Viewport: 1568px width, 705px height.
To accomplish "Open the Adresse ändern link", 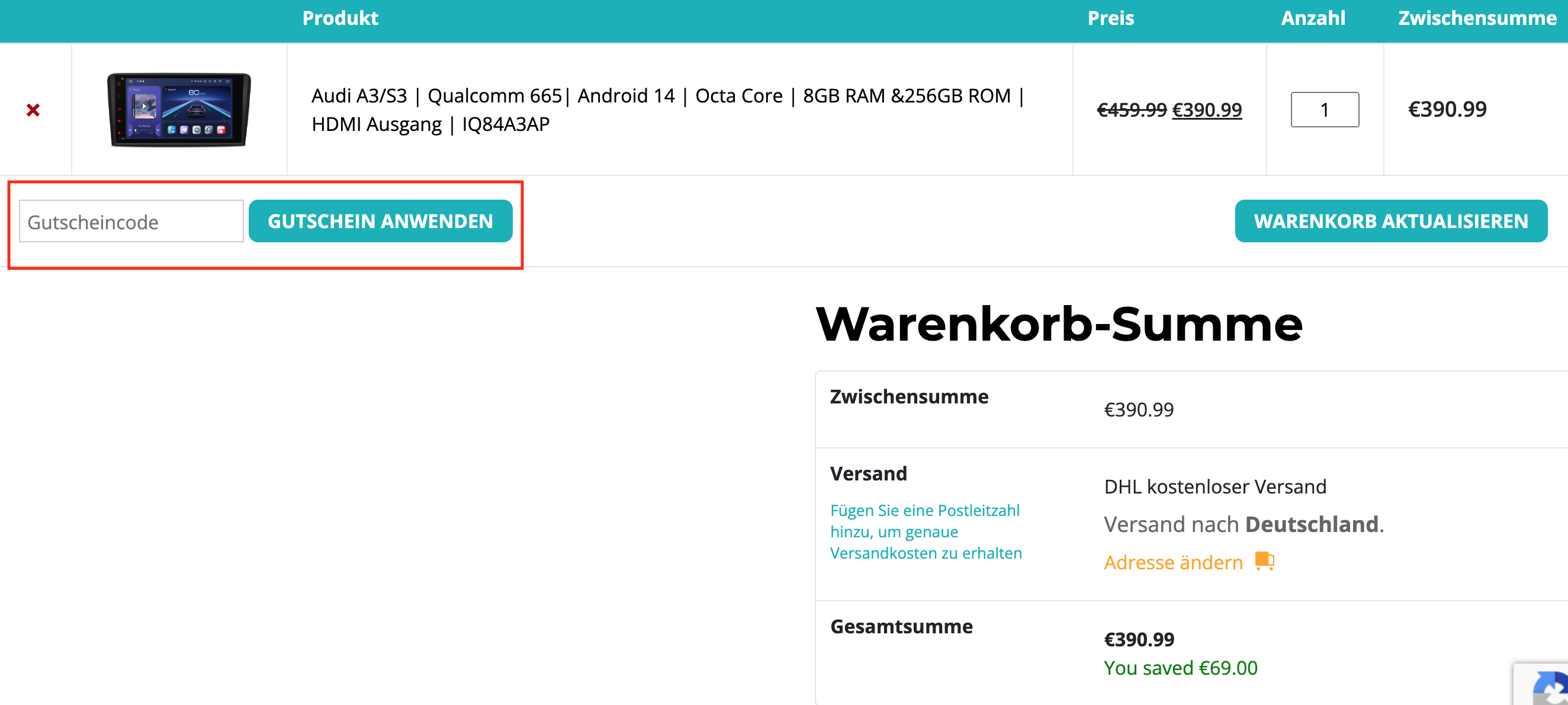I will [1173, 562].
